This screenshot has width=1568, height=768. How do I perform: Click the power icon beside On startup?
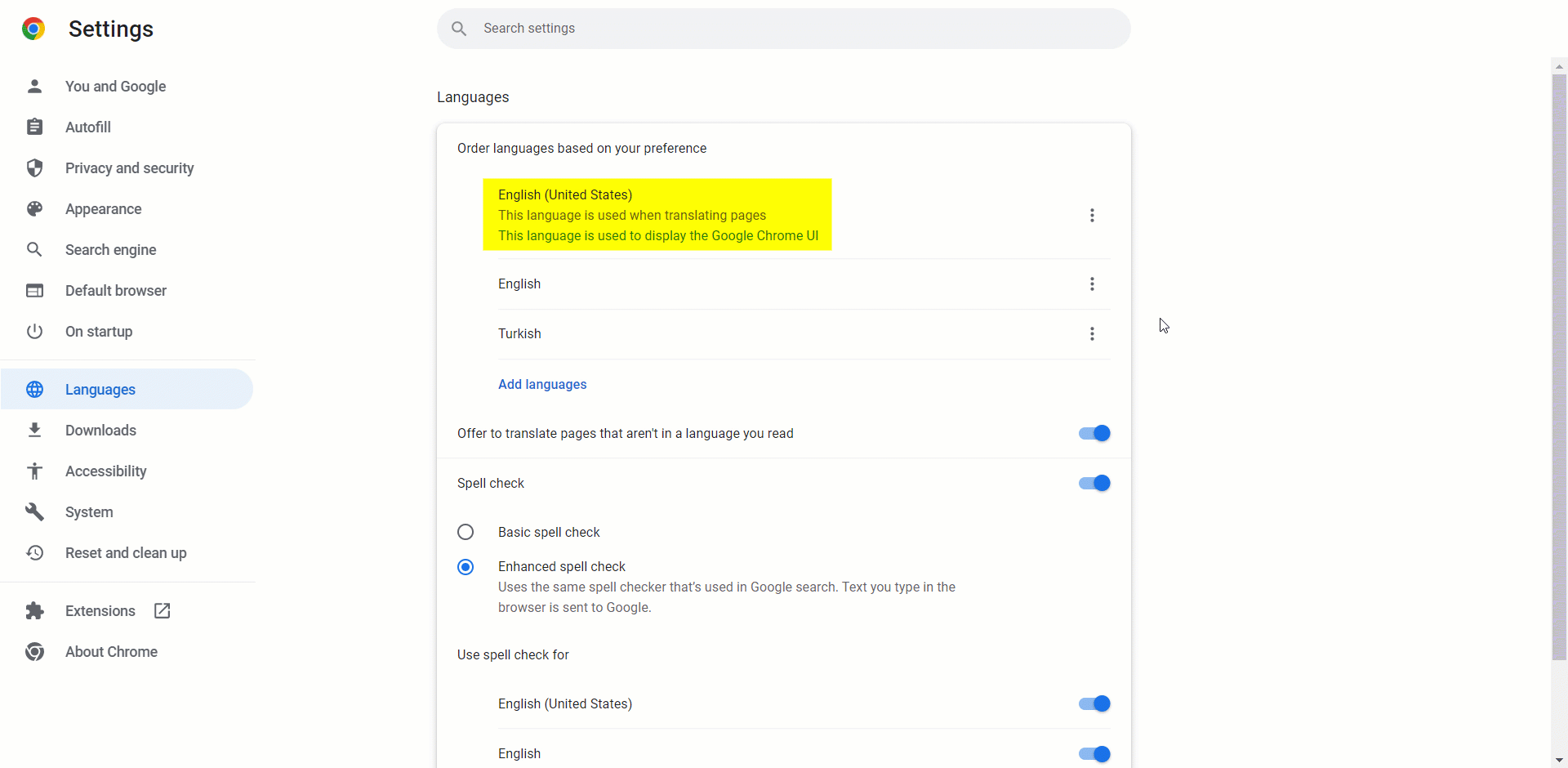(34, 331)
